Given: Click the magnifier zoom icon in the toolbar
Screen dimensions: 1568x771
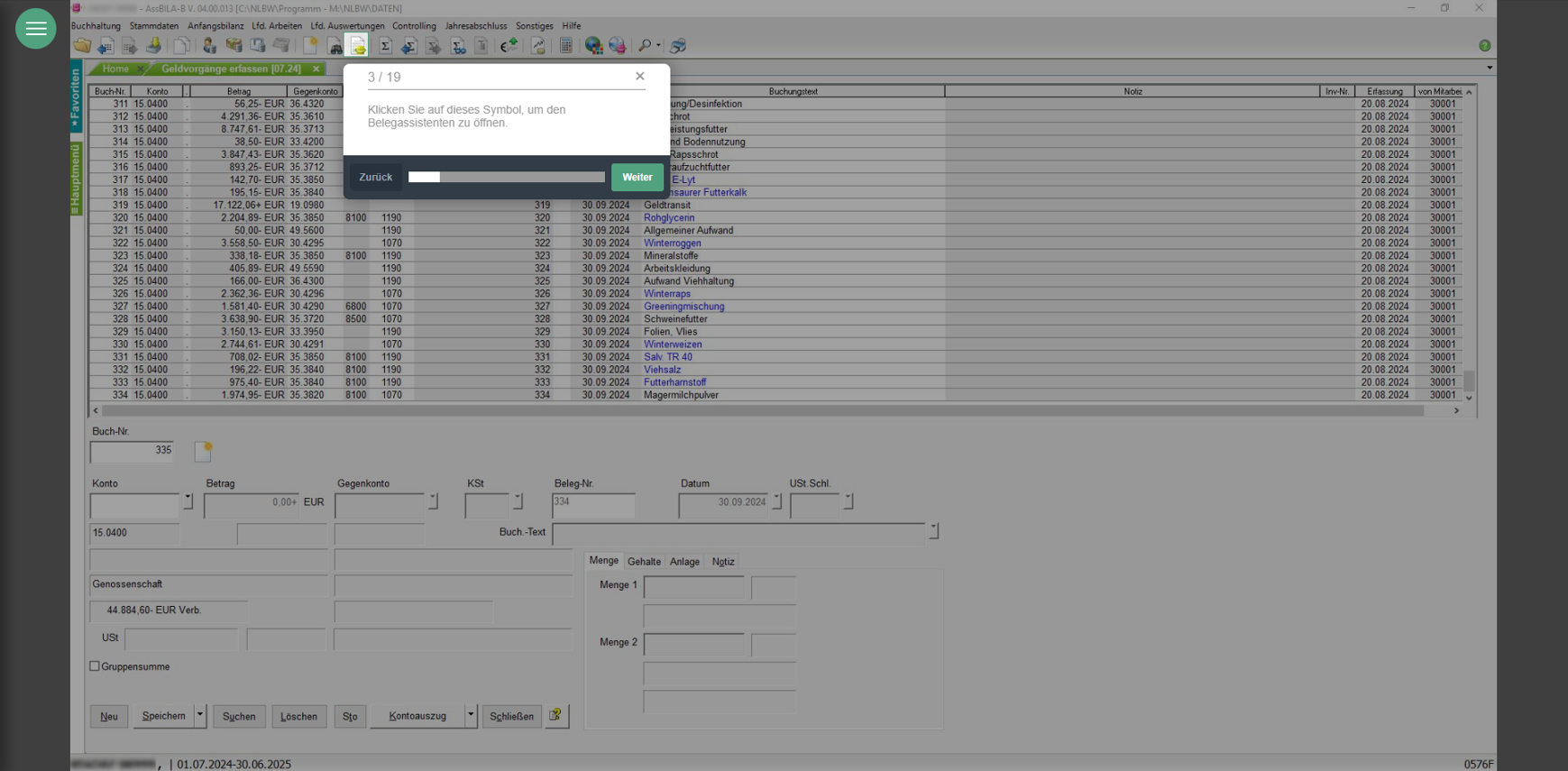Looking at the screenshot, I should (644, 45).
